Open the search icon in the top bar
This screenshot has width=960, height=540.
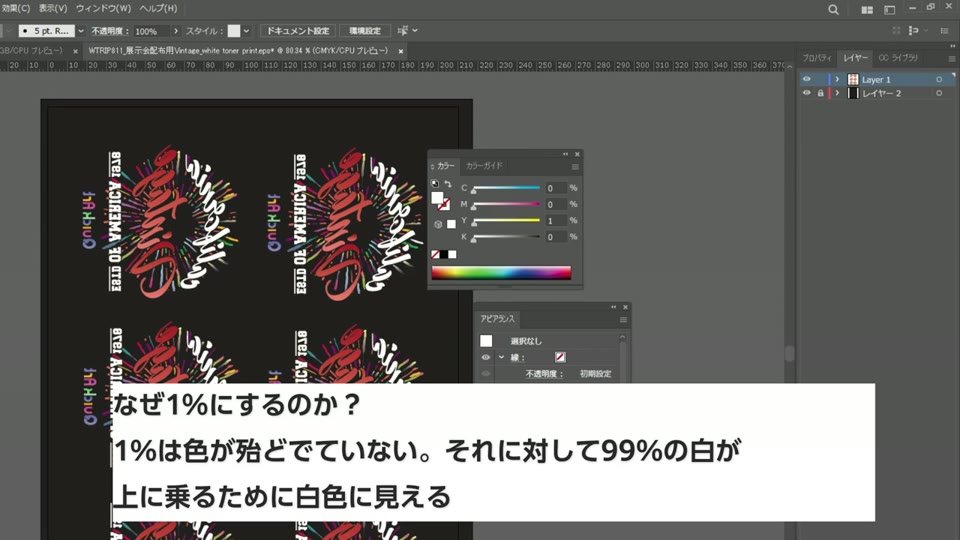(833, 9)
